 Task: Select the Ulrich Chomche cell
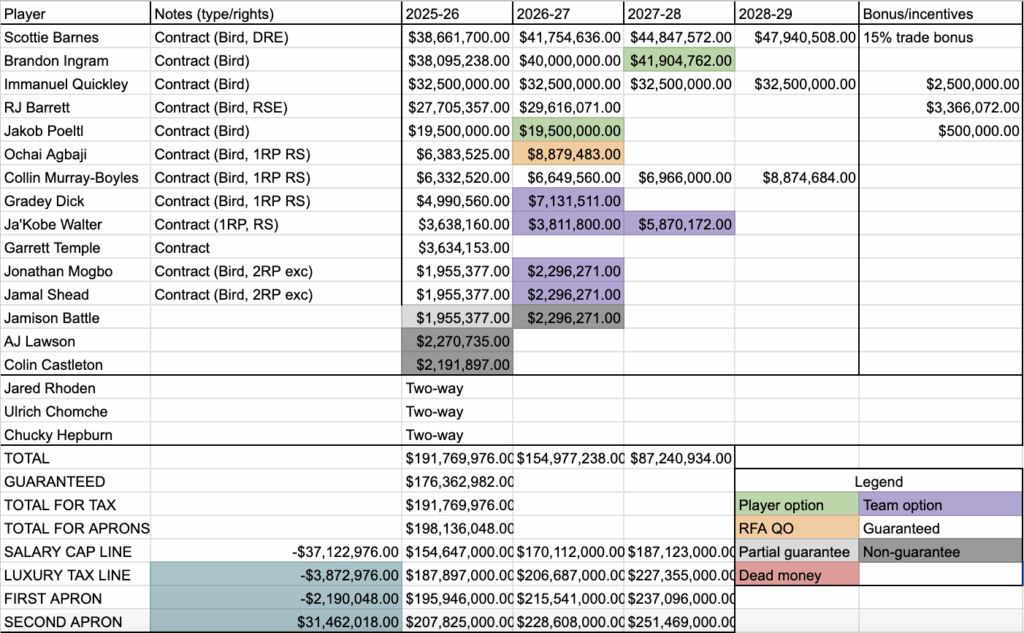point(75,412)
